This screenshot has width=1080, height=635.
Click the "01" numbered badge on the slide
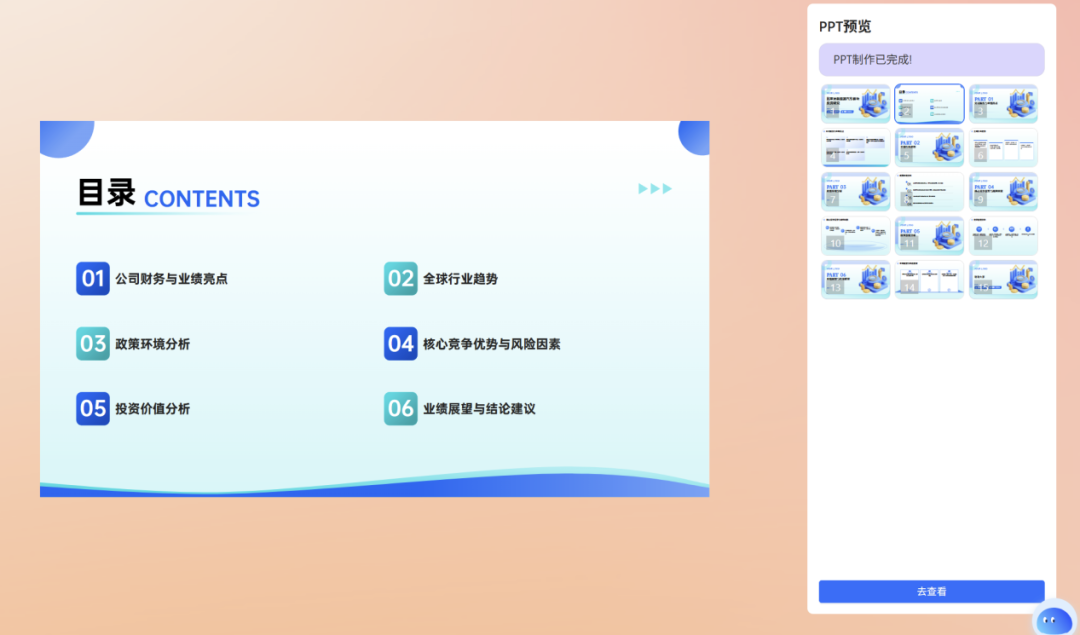coord(92,279)
